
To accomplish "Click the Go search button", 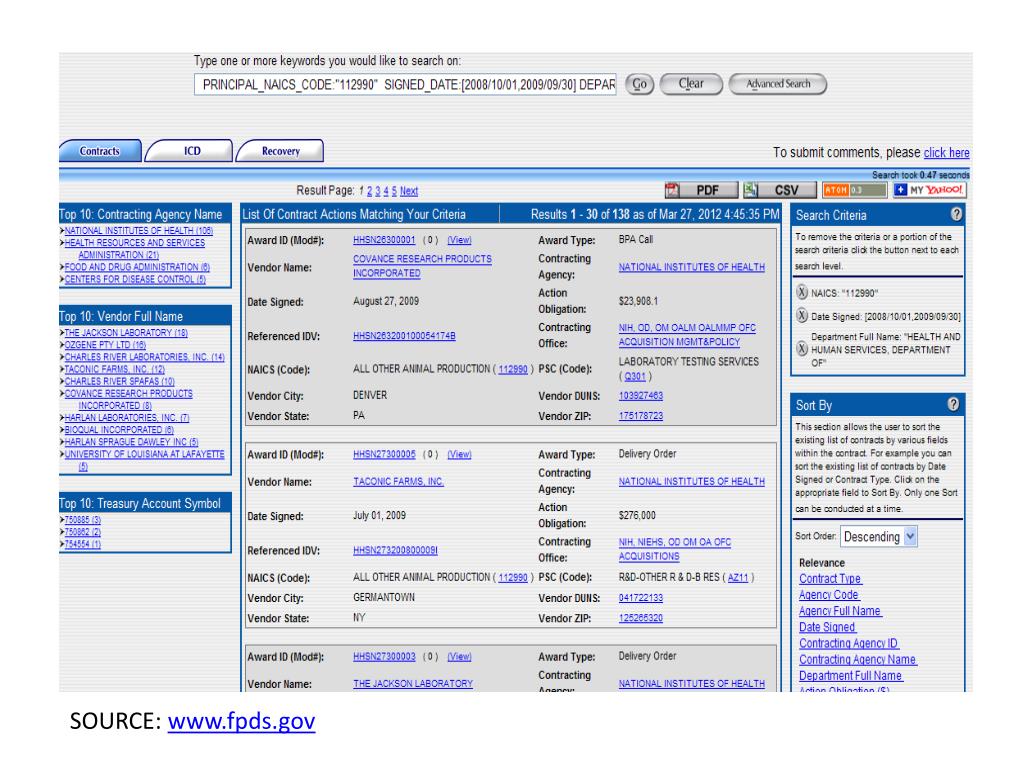I will 639,84.
